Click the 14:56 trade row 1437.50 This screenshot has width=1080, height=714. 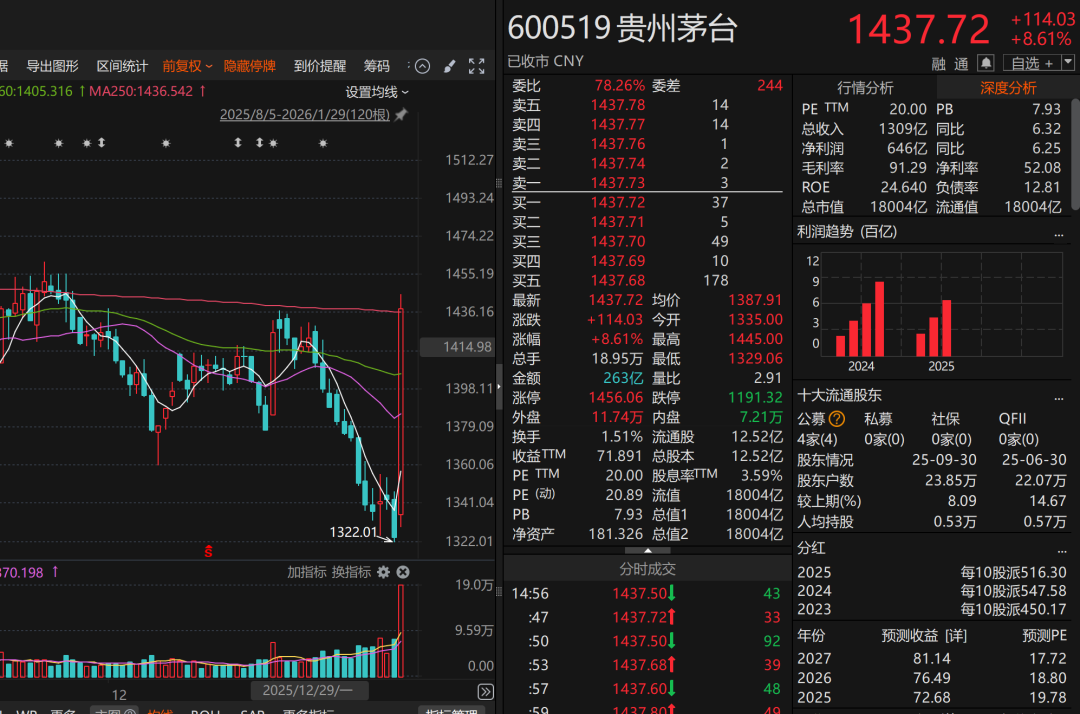[647, 594]
